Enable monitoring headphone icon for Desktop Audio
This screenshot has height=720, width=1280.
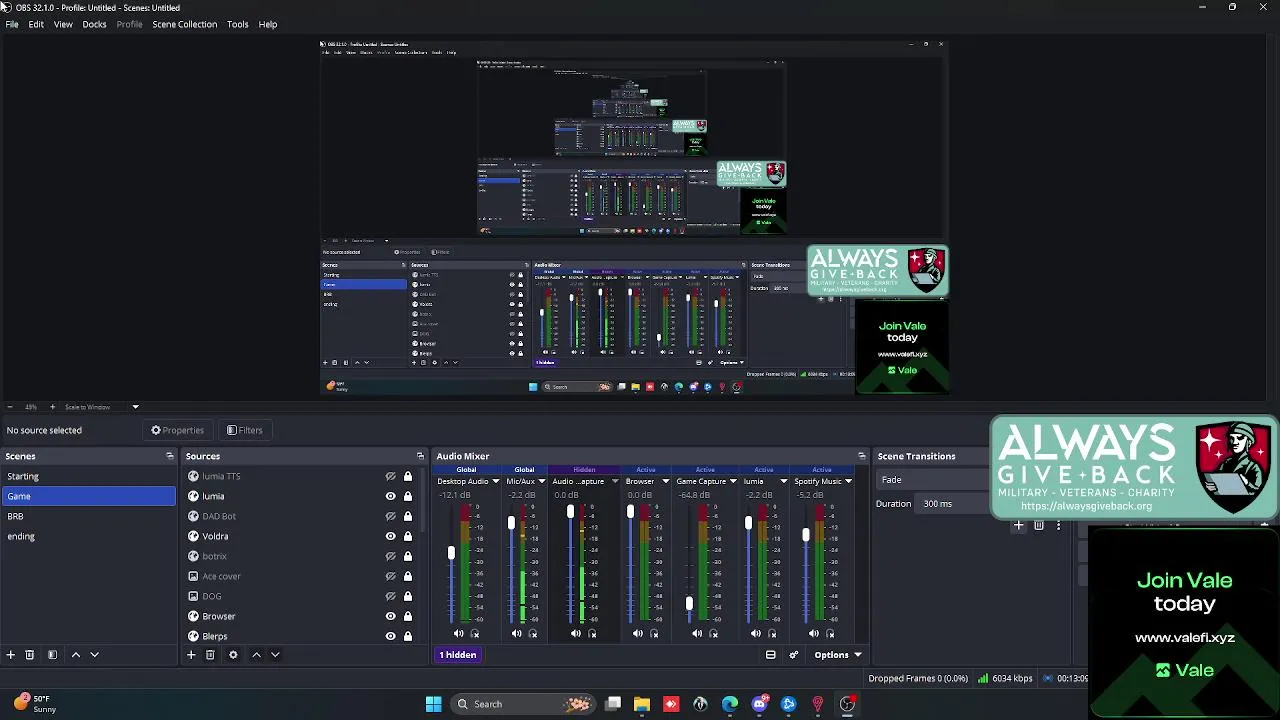(475, 634)
